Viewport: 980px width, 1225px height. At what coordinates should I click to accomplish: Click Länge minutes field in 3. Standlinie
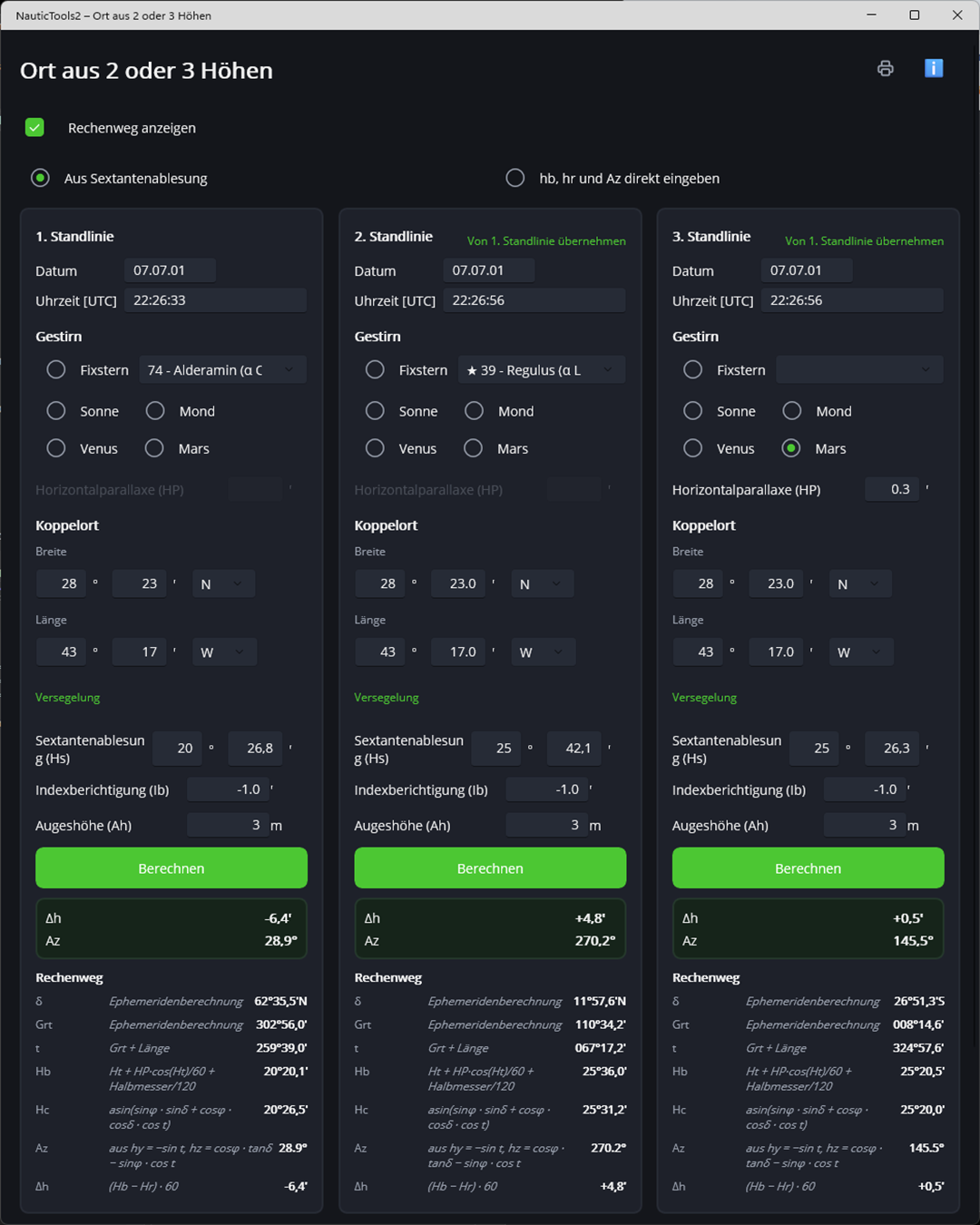click(x=776, y=652)
